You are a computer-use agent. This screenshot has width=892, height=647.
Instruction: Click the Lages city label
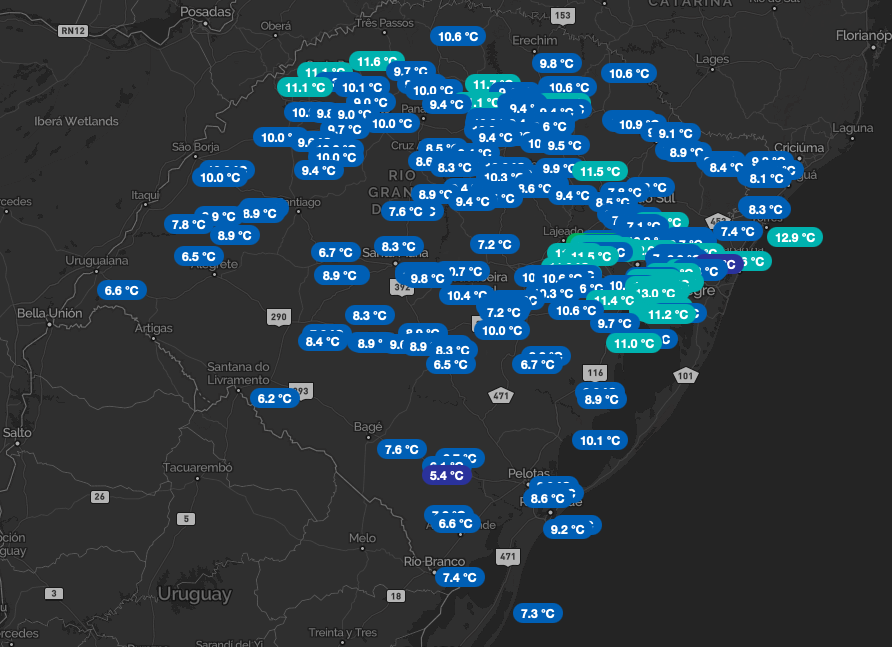pyautogui.click(x=712, y=59)
